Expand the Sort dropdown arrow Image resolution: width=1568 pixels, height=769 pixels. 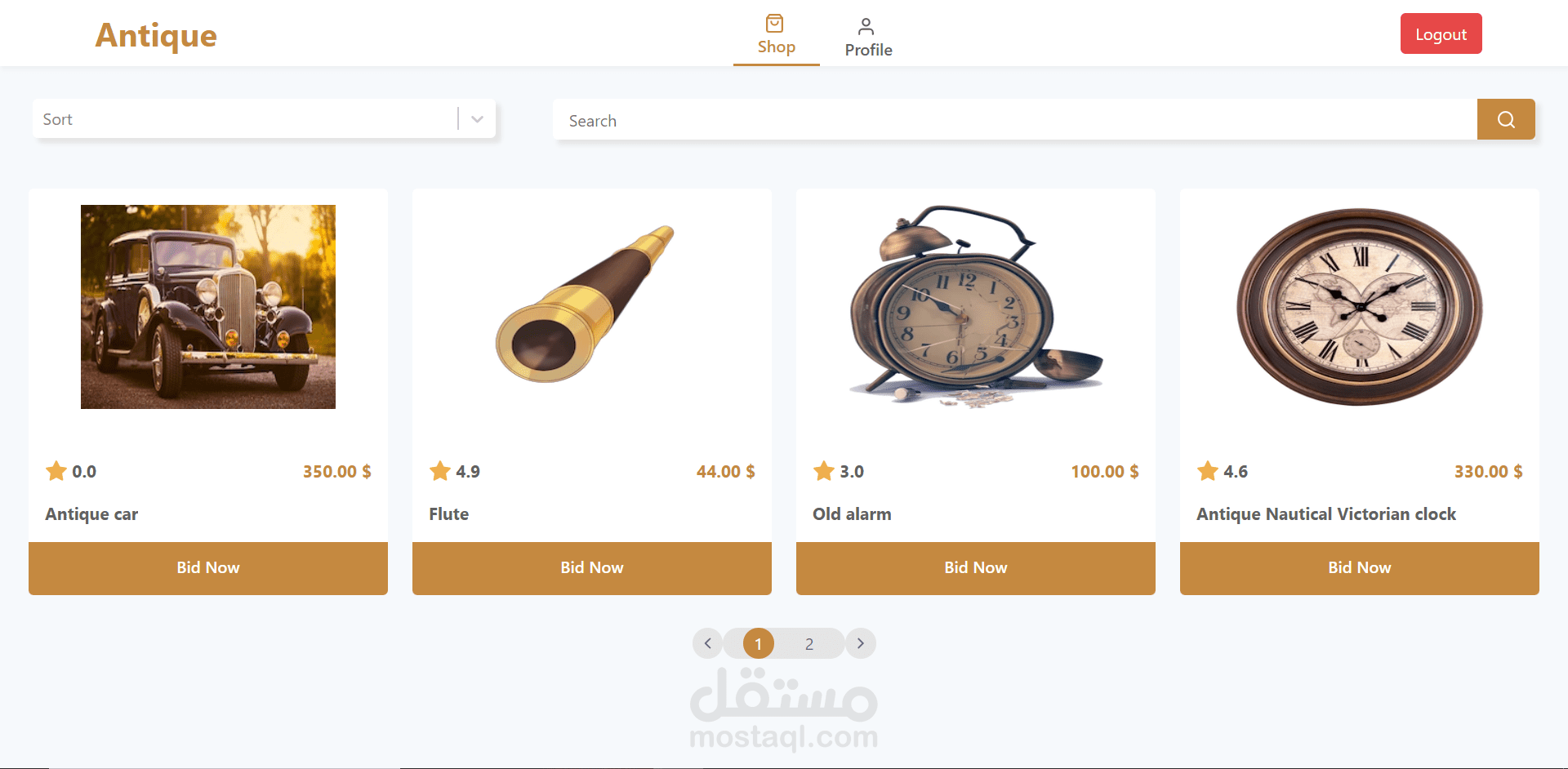[478, 119]
